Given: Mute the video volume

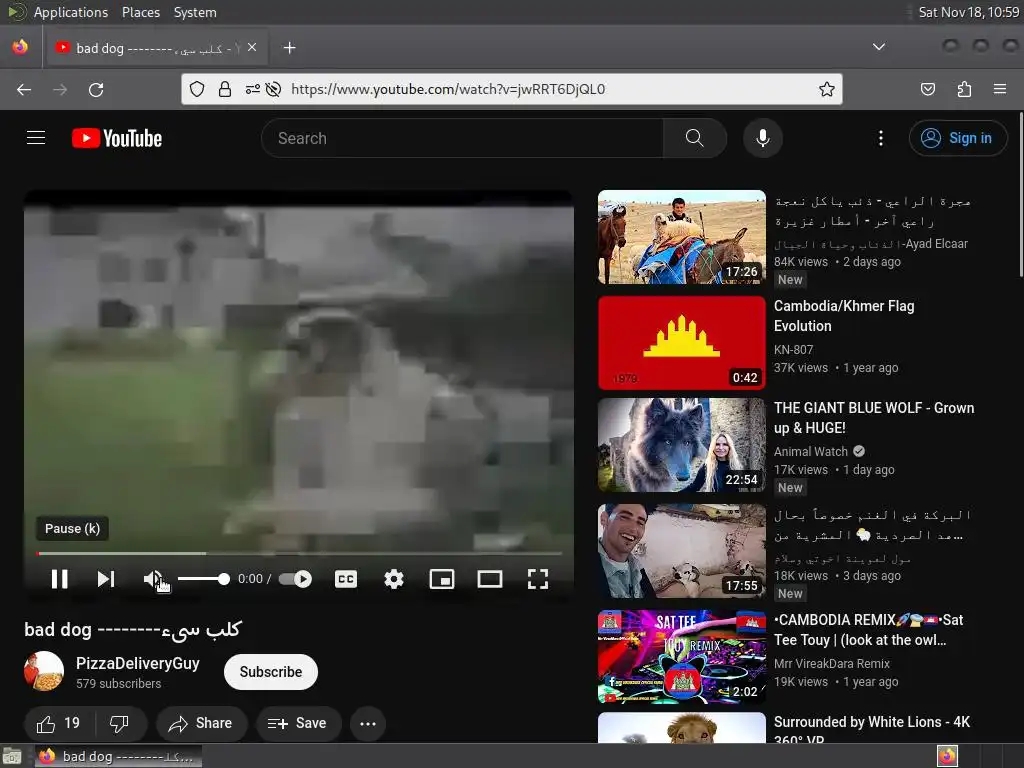Looking at the screenshot, I should (153, 579).
